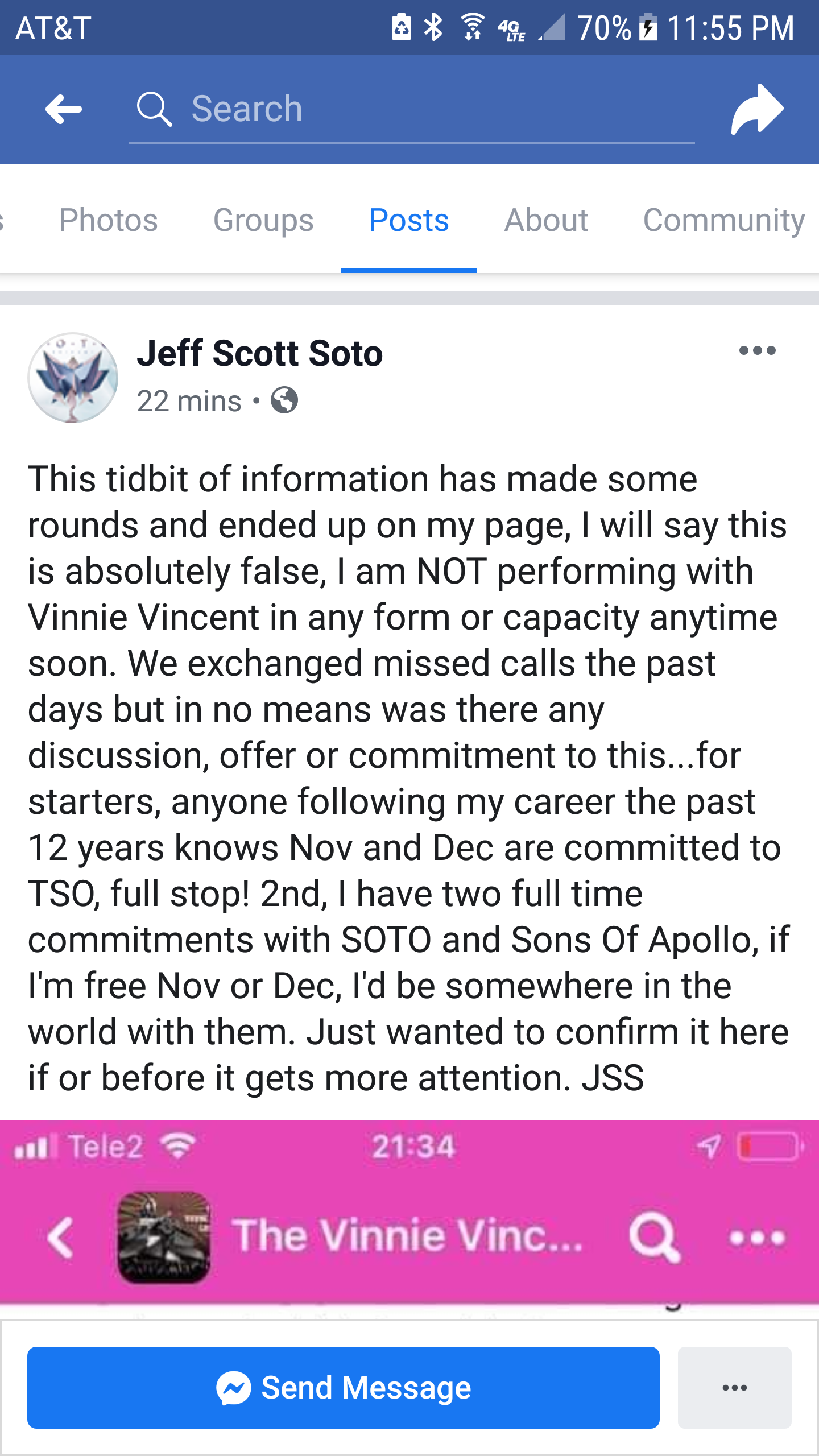Screen dimensions: 819x1456
Task: Tap the back arrow in the header
Action: 64,109
